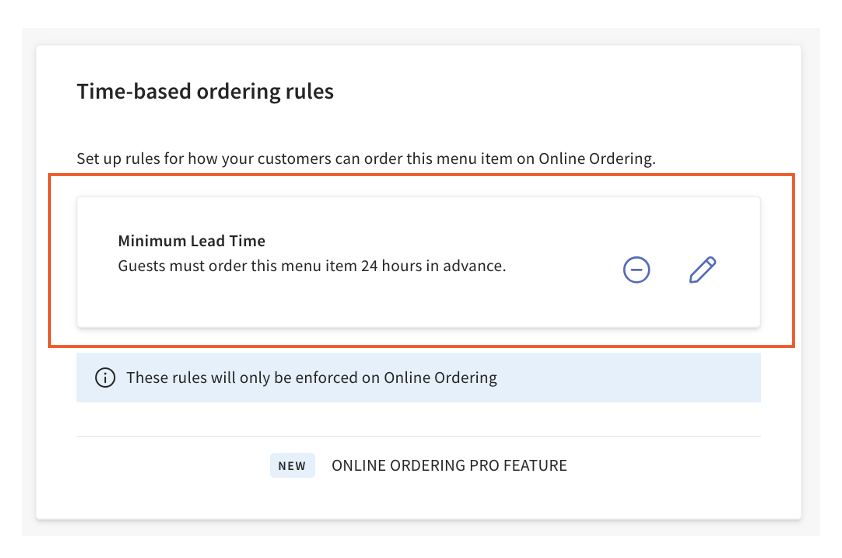Click 'Online Ordering' words in the blue notice
The image size is (842, 558).
(440, 378)
